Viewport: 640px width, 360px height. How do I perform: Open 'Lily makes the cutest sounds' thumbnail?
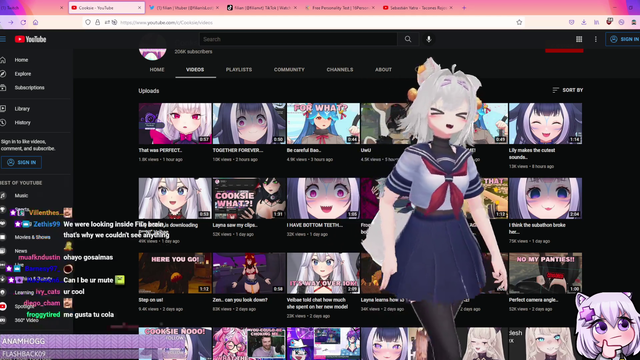545,123
